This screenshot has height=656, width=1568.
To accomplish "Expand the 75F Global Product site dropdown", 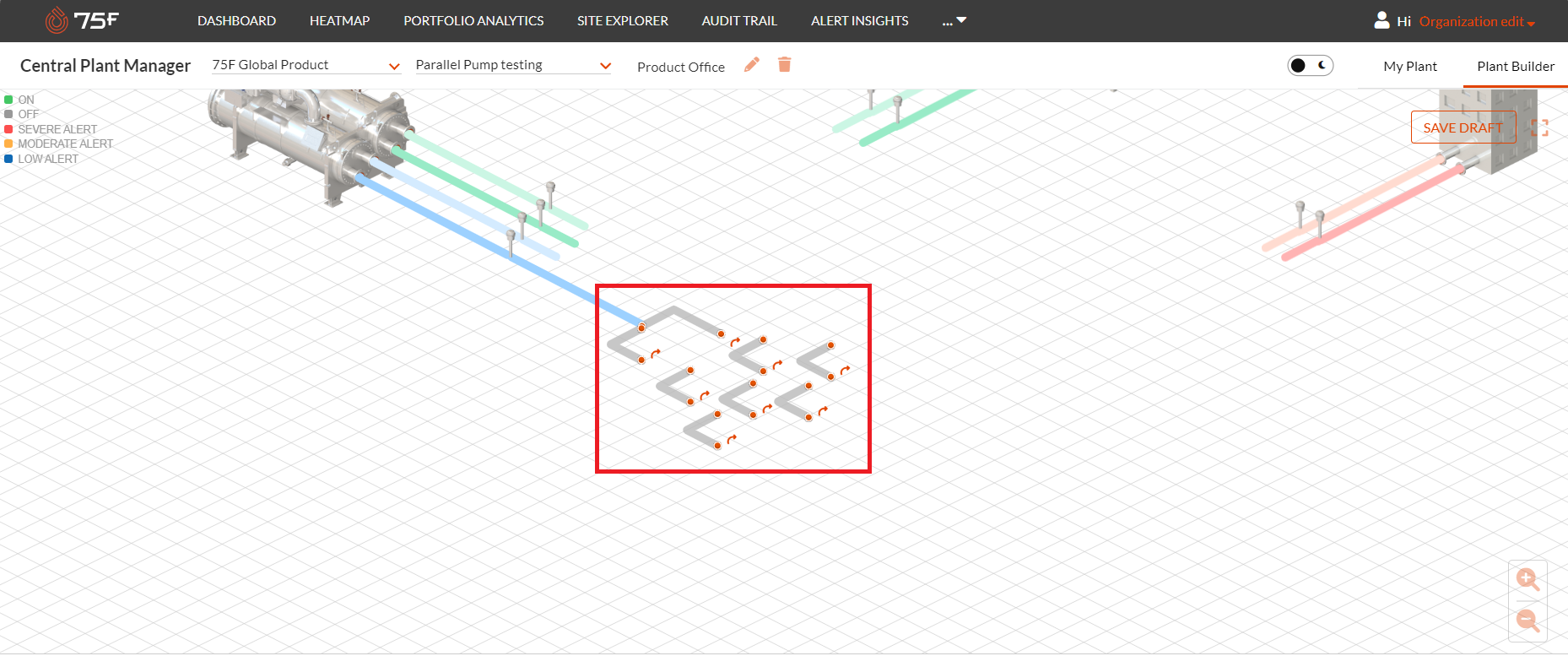I will point(305,65).
